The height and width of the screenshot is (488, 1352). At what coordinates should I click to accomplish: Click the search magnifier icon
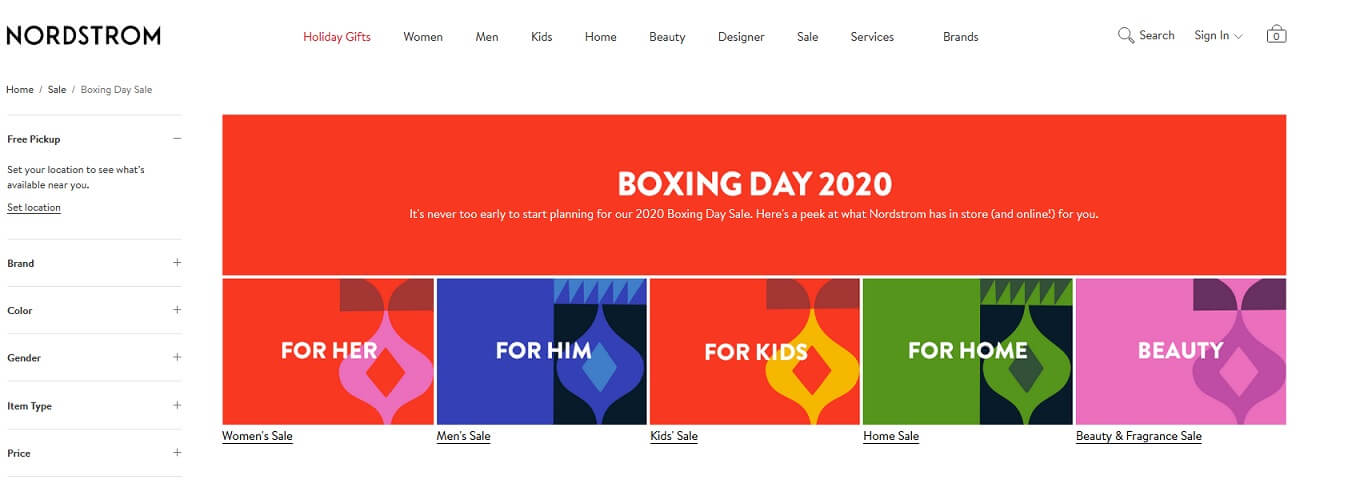pyautogui.click(x=1126, y=35)
